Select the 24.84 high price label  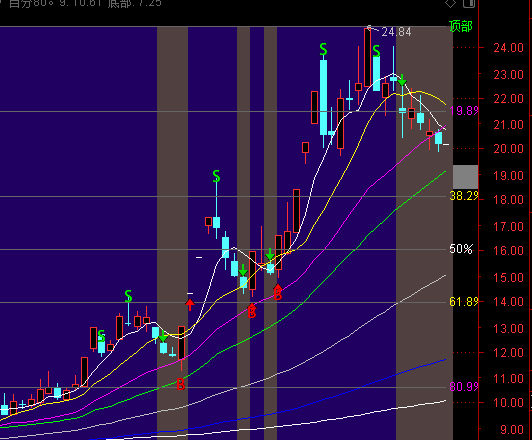click(x=396, y=32)
